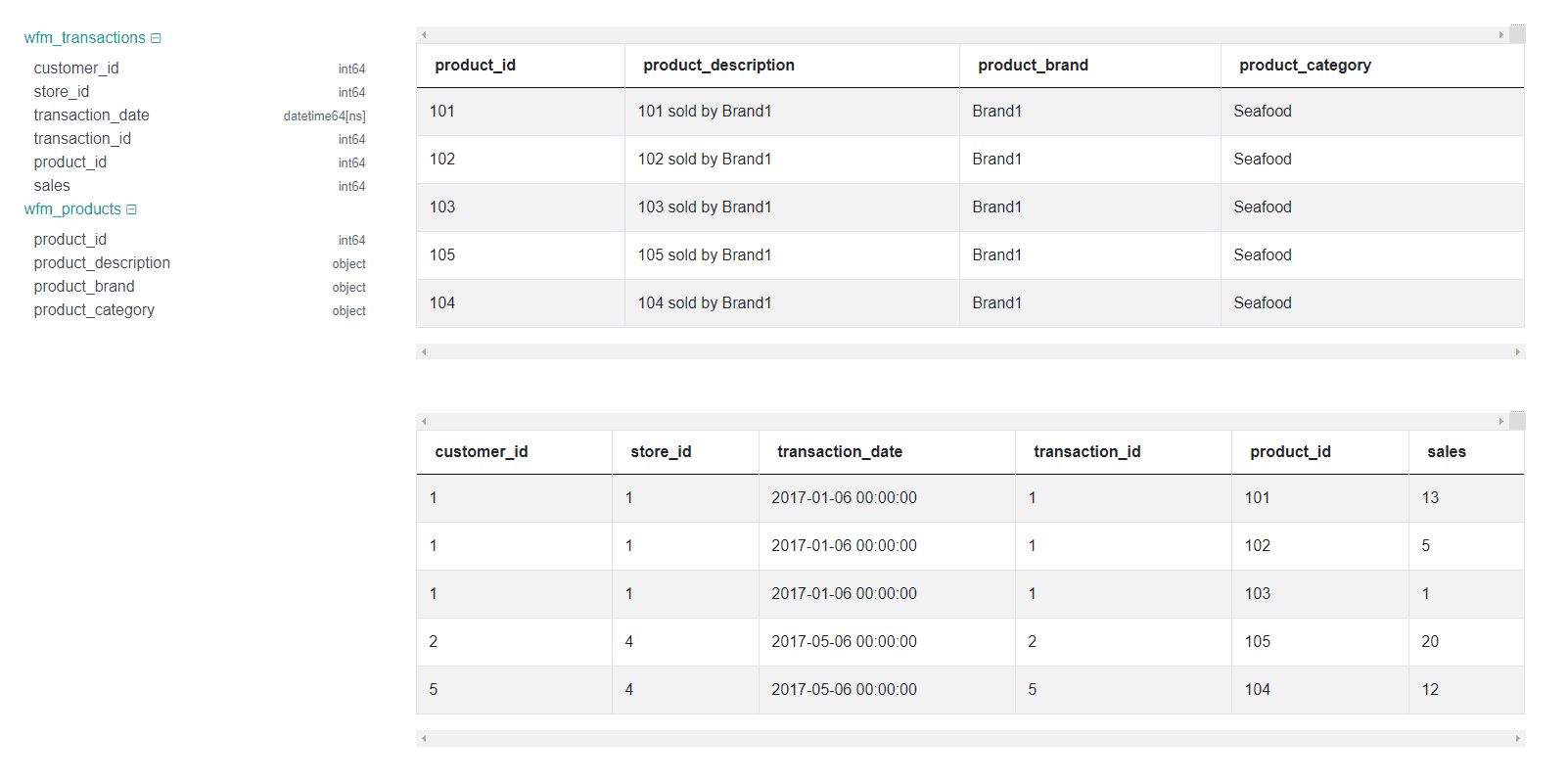Click the transaction_date column header
The image size is (1568, 784).
pos(839,452)
